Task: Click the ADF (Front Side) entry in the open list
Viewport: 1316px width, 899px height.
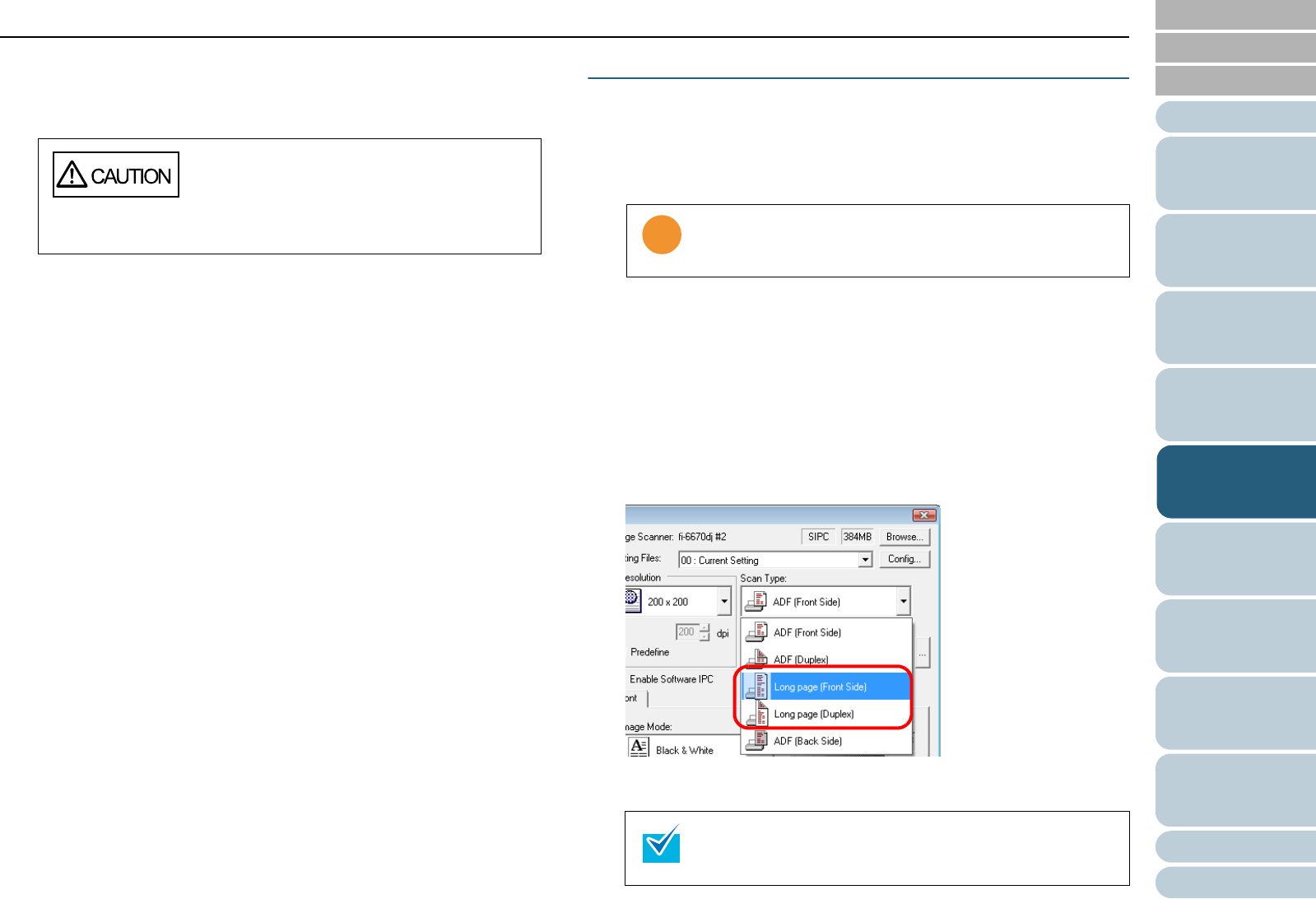Action: [x=827, y=632]
